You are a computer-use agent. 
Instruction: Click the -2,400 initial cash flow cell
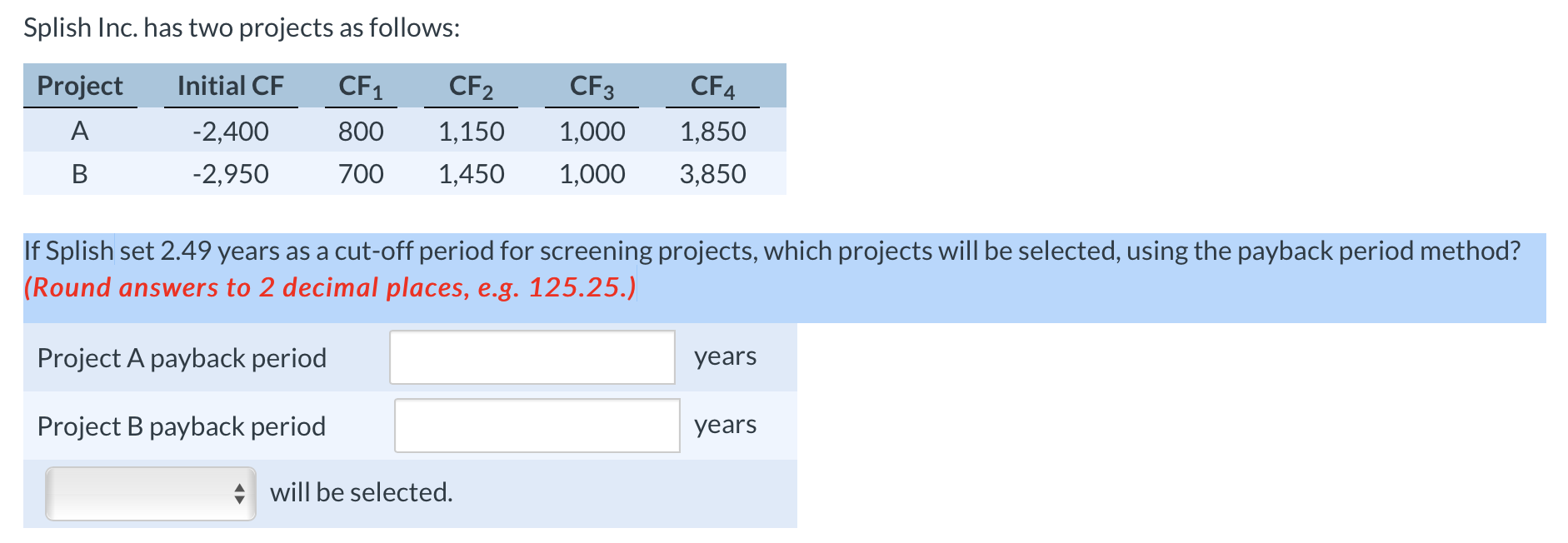[x=230, y=131]
